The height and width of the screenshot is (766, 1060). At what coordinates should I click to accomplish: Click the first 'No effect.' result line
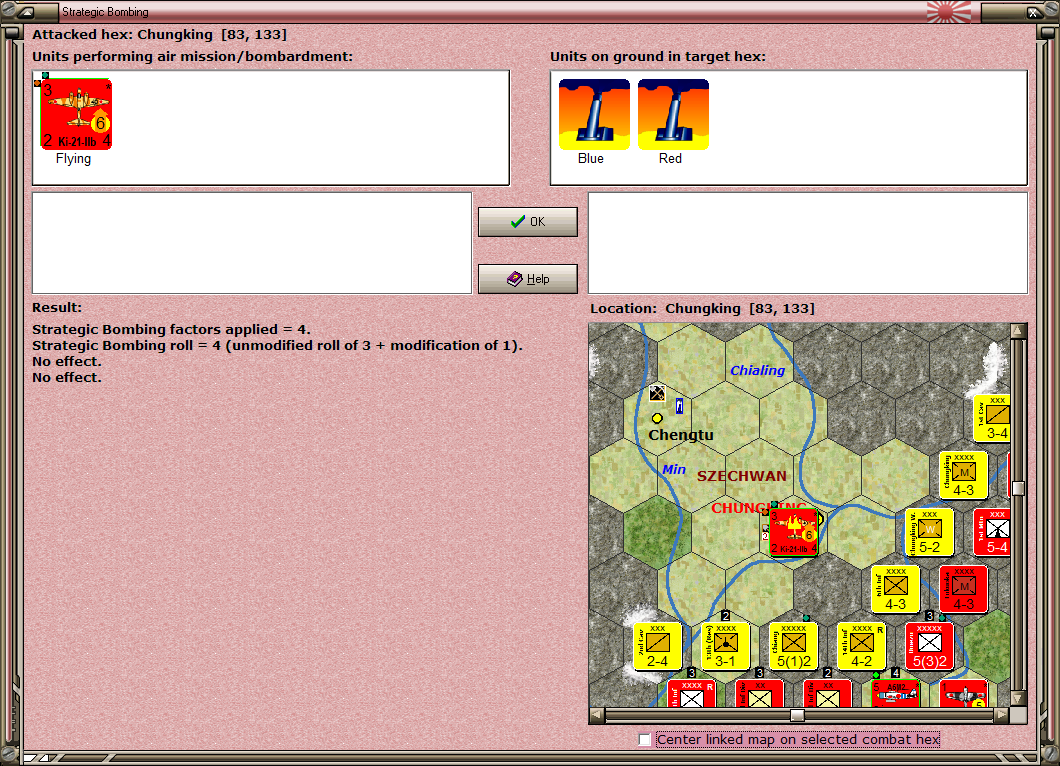click(67, 362)
